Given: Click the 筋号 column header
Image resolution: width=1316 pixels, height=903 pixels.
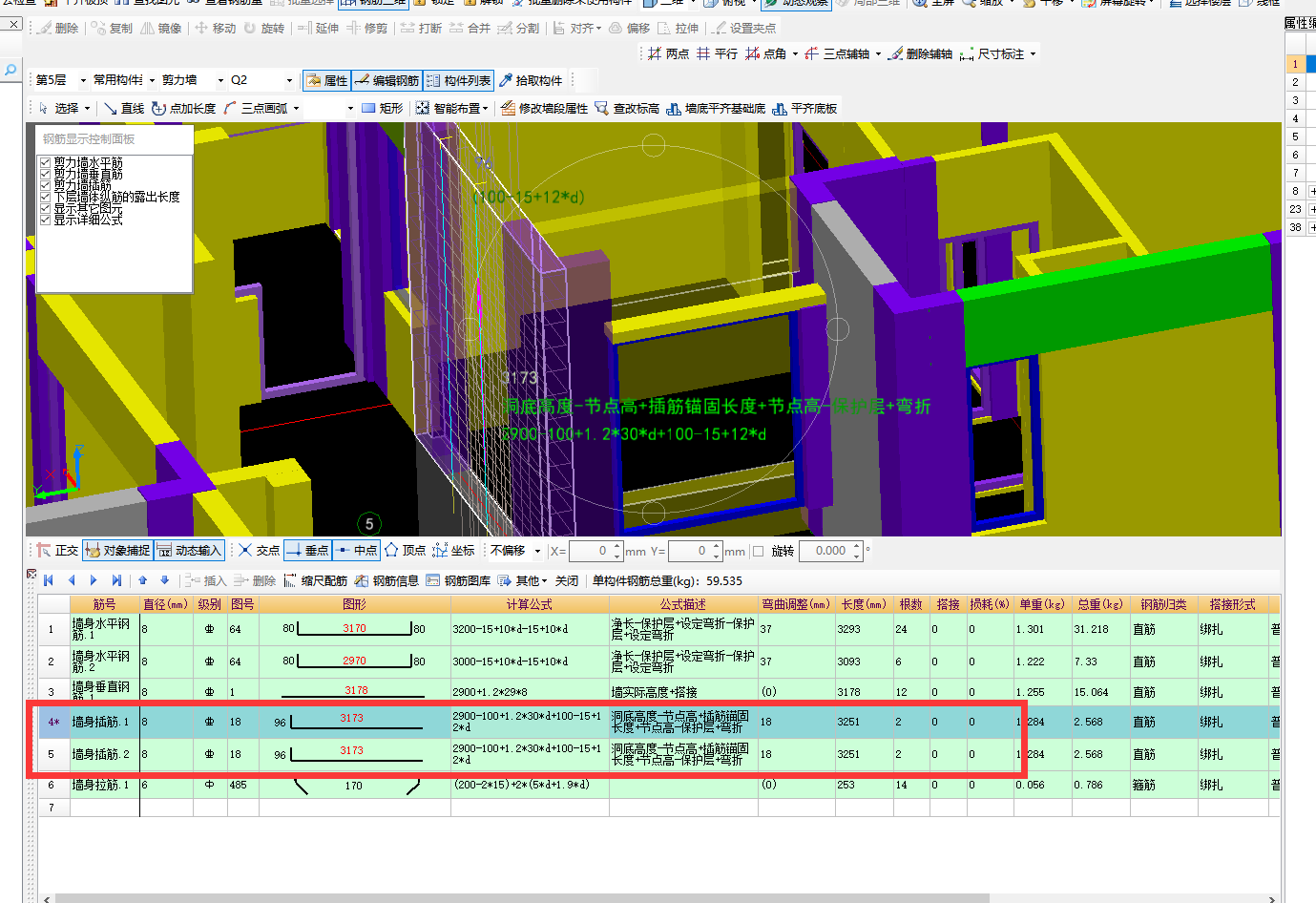Looking at the screenshot, I should [104, 604].
